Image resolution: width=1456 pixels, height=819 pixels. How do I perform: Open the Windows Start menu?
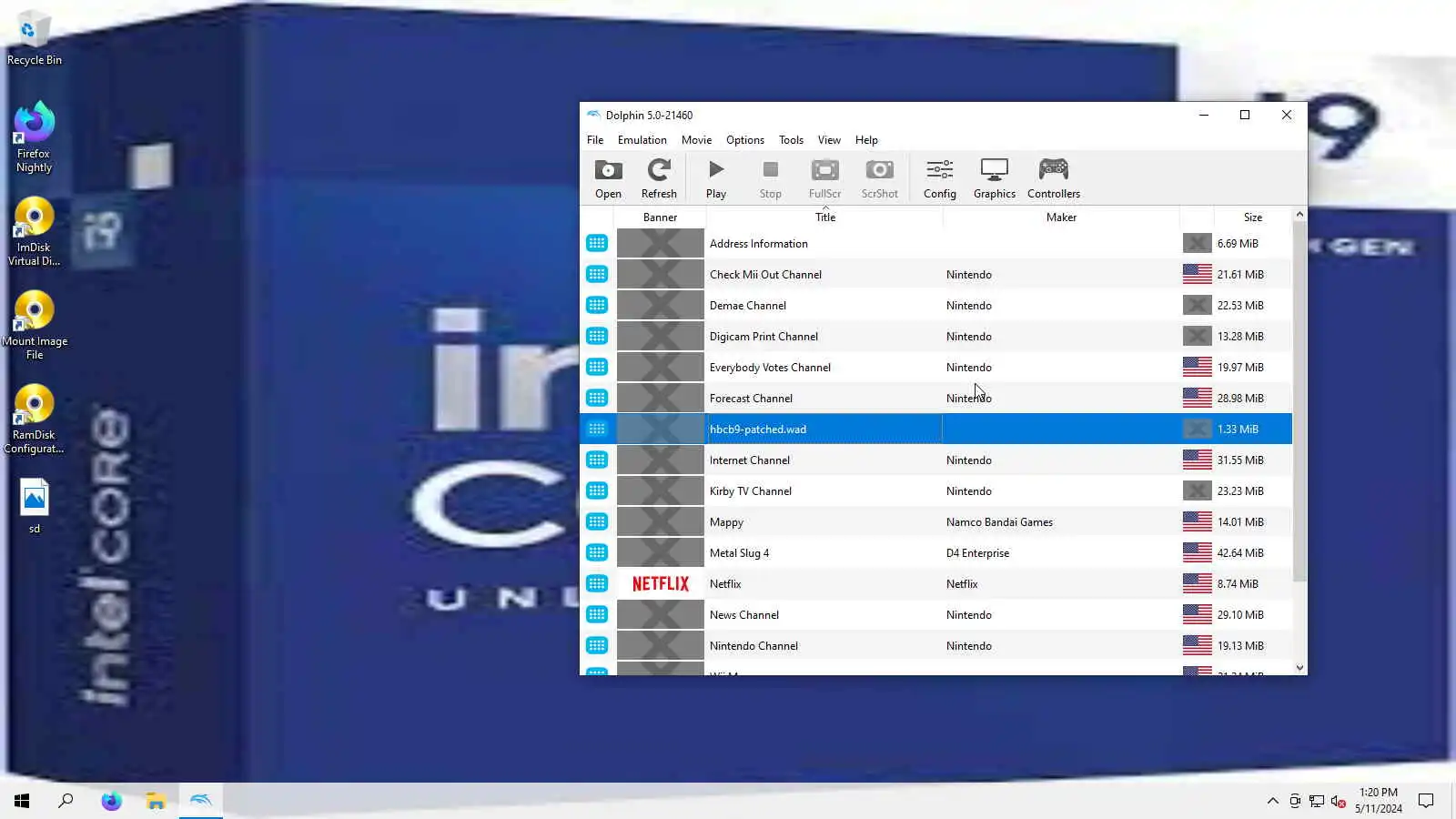(x=22, y=801)
